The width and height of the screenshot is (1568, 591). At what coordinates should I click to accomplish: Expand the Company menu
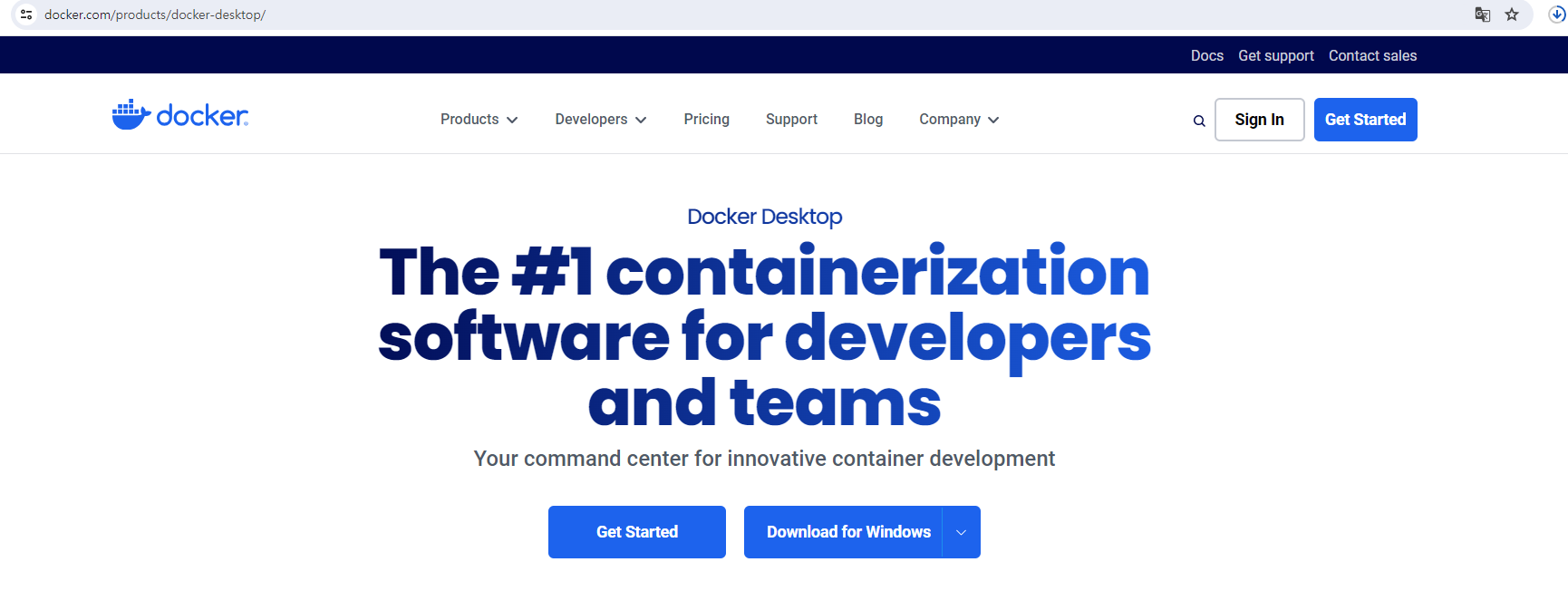pyautogui.click(x=959, y=120)
